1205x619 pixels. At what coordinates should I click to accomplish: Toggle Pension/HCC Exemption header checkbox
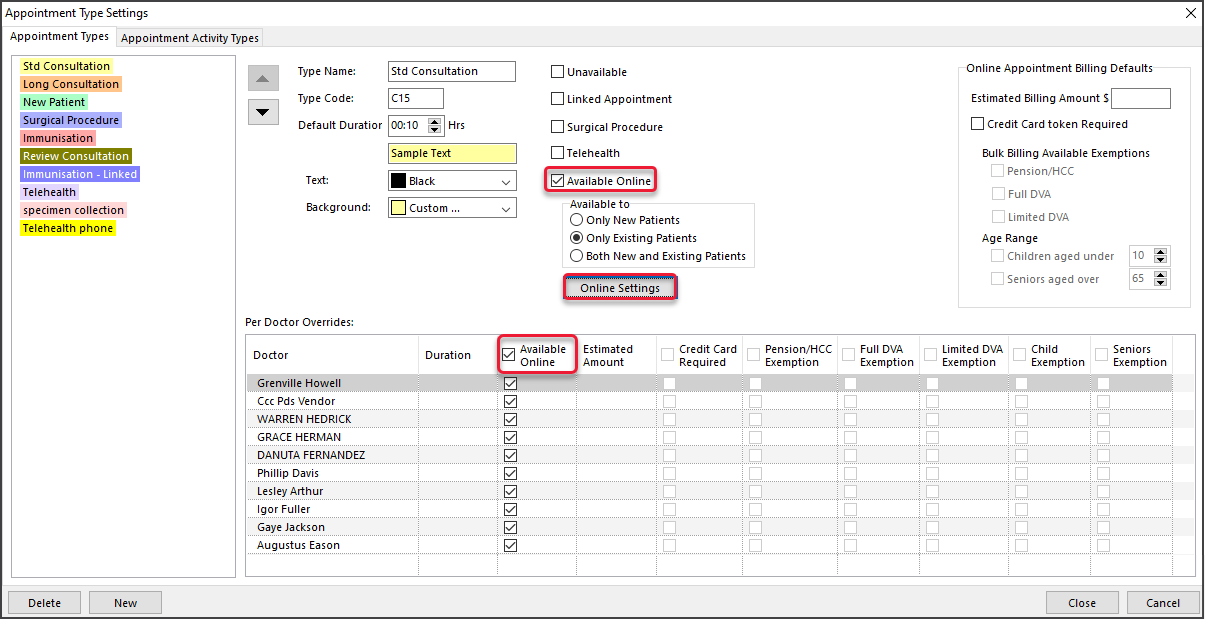click(753, 355)
